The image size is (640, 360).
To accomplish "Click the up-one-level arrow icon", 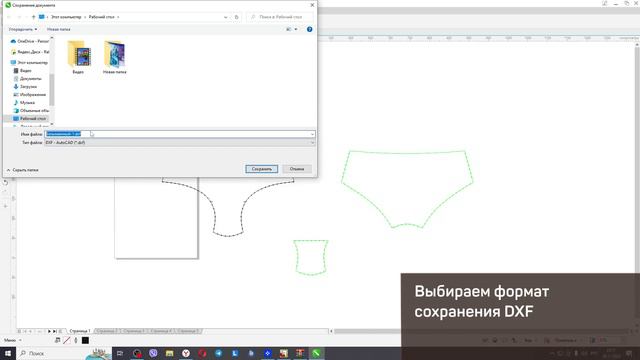I will coord(33,17).
